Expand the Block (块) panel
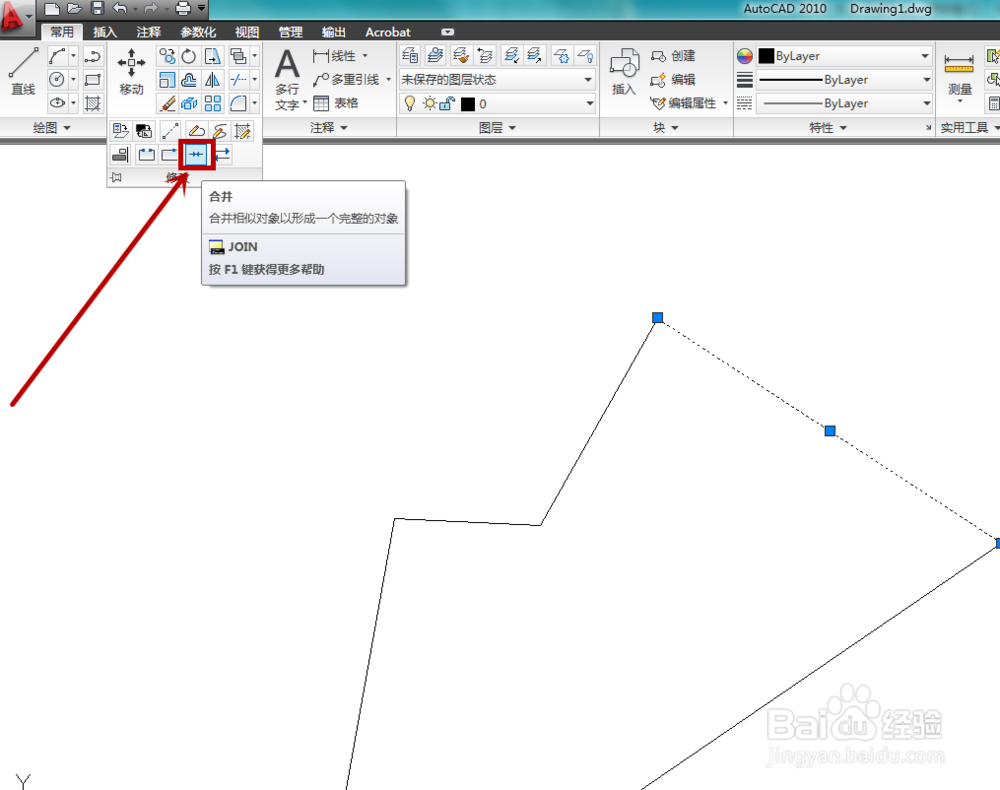This screenshot has width=1000, height=790. [666, 128]
